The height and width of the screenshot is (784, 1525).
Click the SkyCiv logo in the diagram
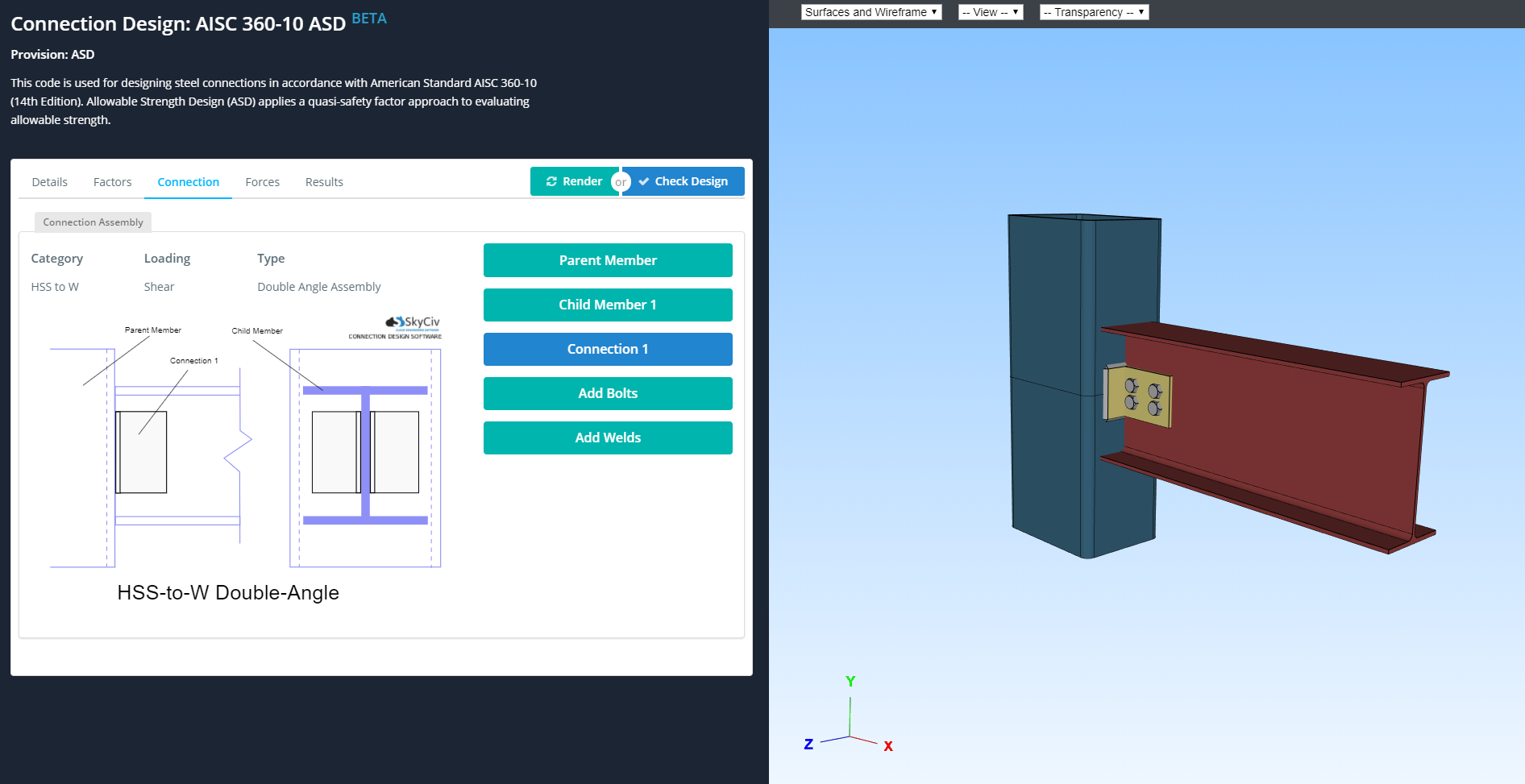click(413, 322)
